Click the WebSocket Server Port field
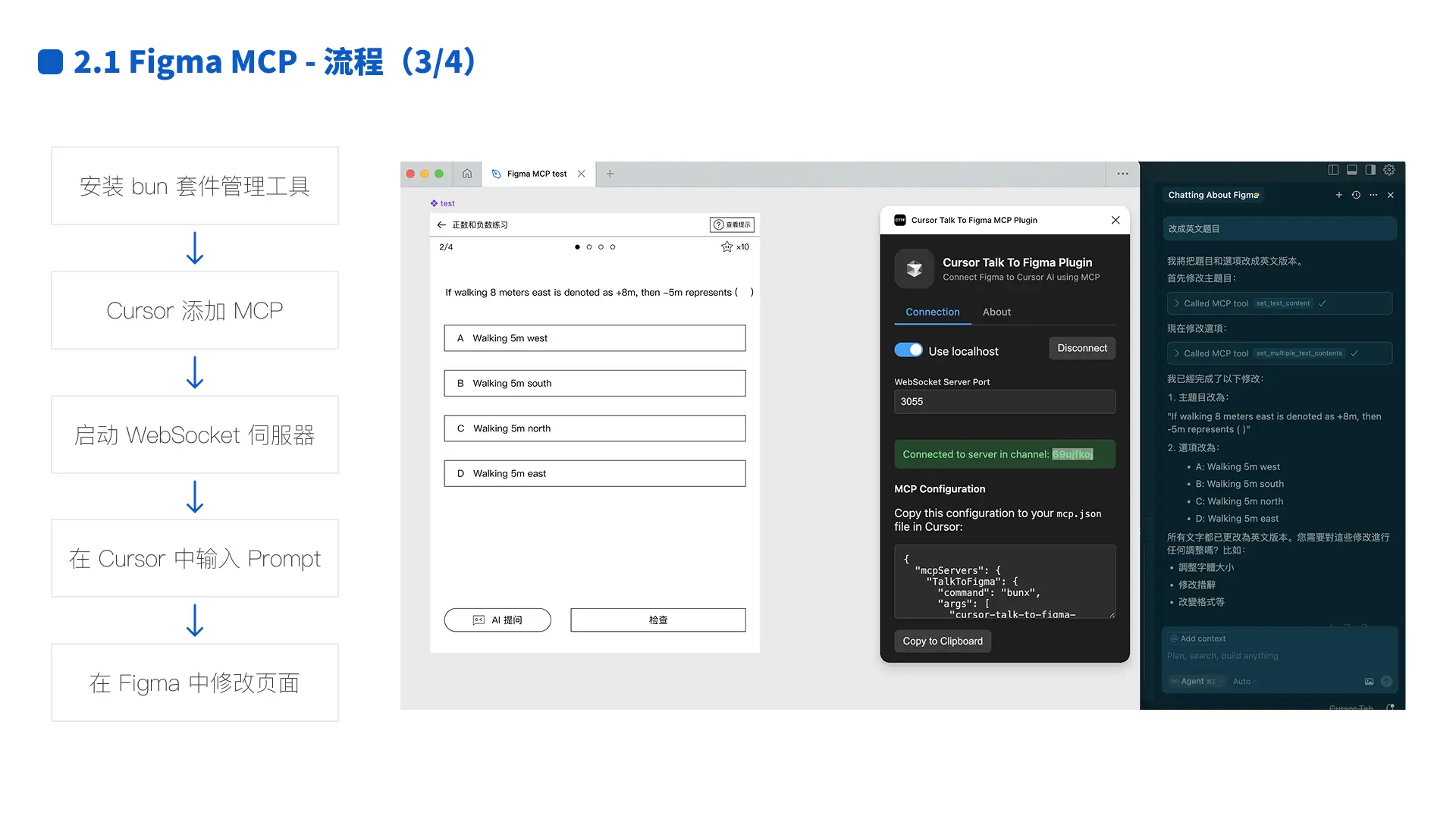The height and width of the screenshot is (819, 1456). click(x=1004, y=402)
